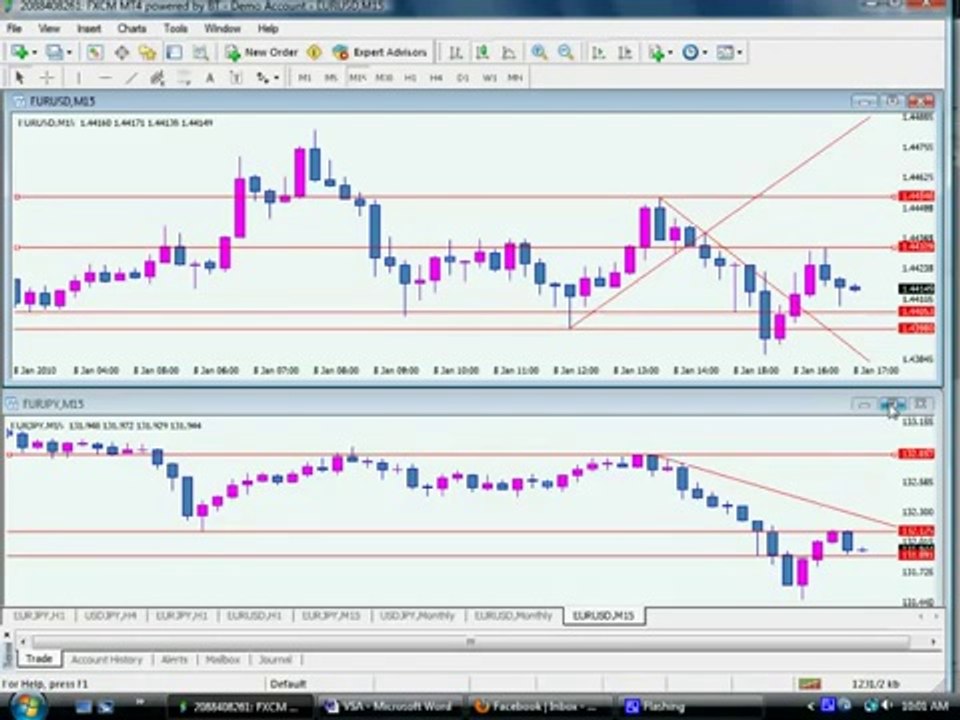The width and height of the screenshot is (960, 720).
Task: Open the View menu
Action: [49, 29]
